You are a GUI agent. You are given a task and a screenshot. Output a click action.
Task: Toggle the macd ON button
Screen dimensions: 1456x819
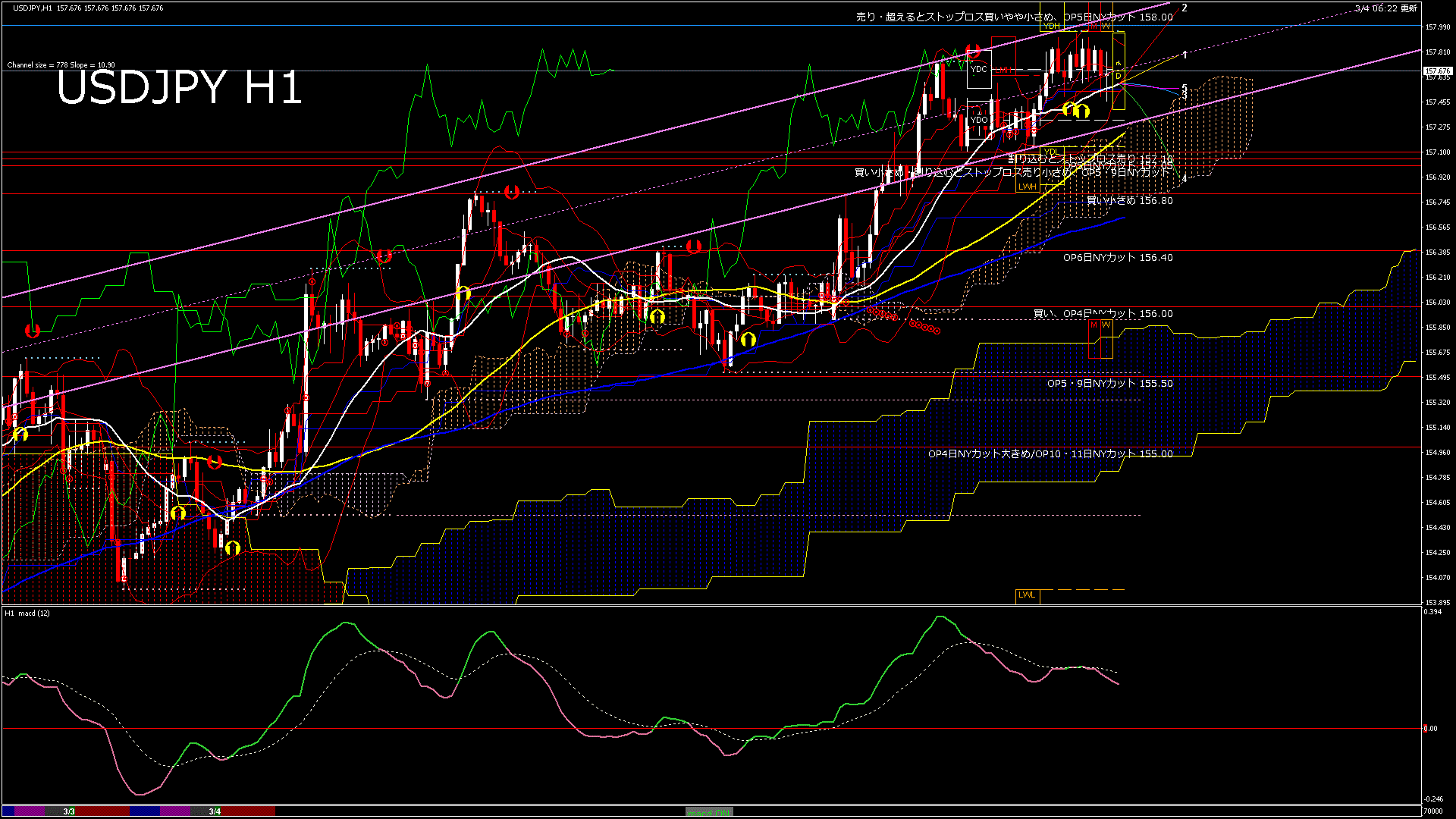click(x=709, y=811)
